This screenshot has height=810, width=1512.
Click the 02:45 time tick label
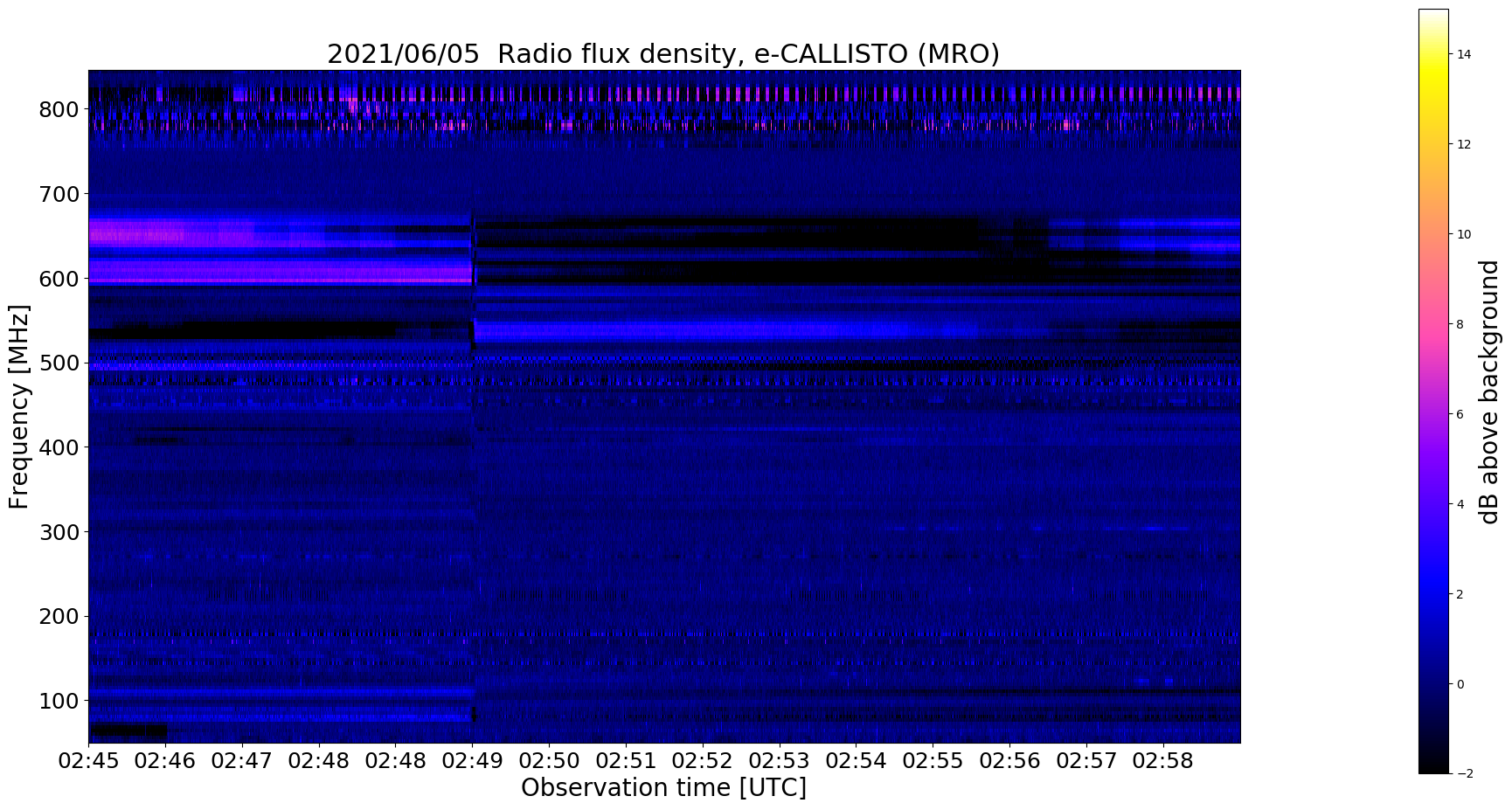coord(88,761)
